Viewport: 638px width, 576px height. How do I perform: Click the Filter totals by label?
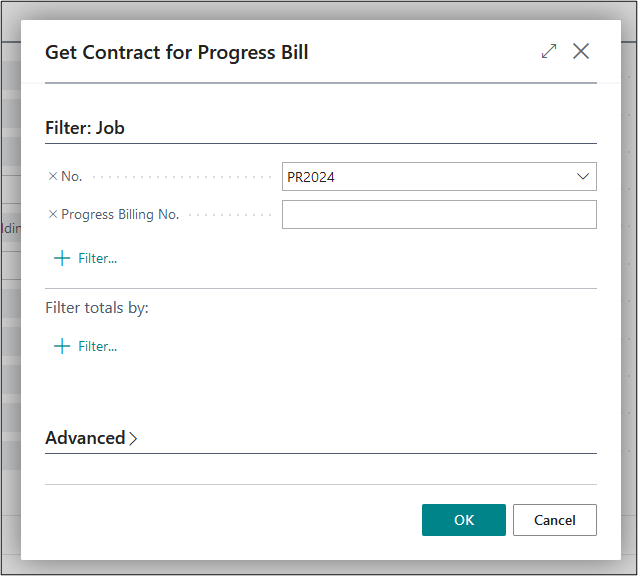(97, 308)
